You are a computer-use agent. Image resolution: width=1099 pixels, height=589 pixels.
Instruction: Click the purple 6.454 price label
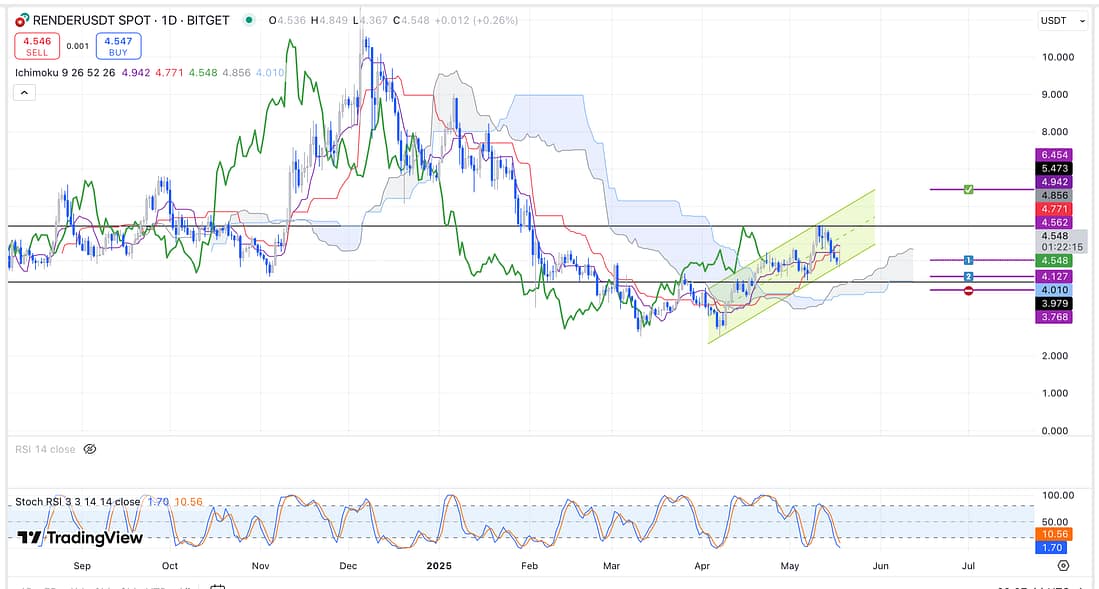(x=1056, y=155)
